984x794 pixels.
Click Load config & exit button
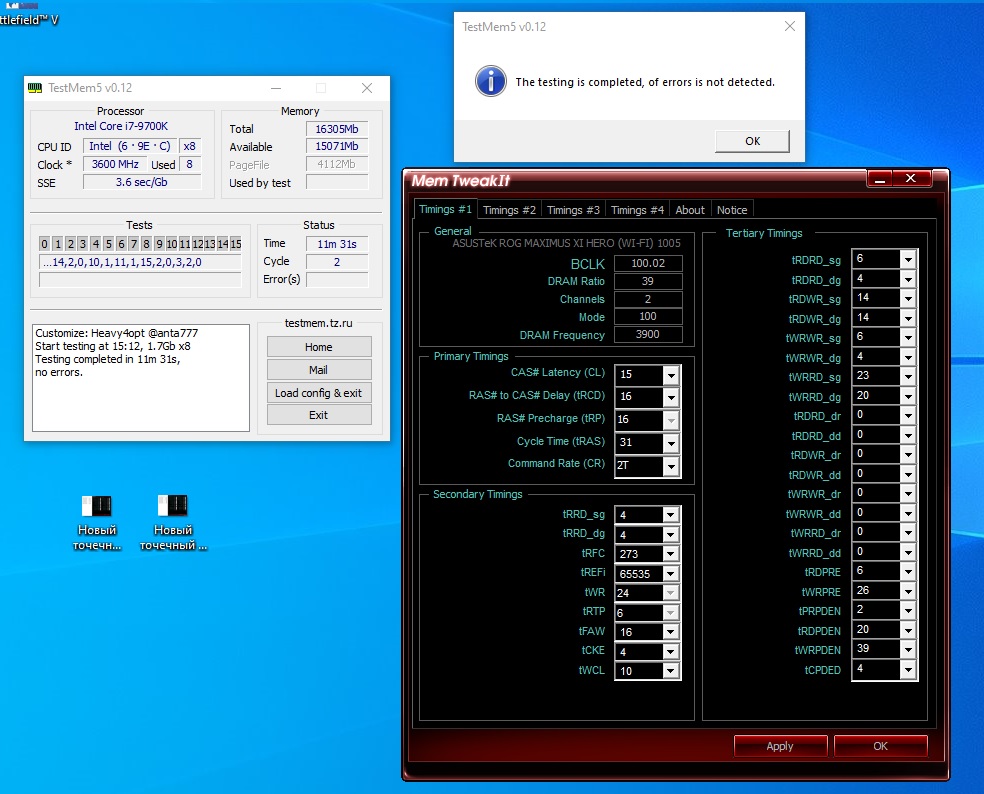319,393
